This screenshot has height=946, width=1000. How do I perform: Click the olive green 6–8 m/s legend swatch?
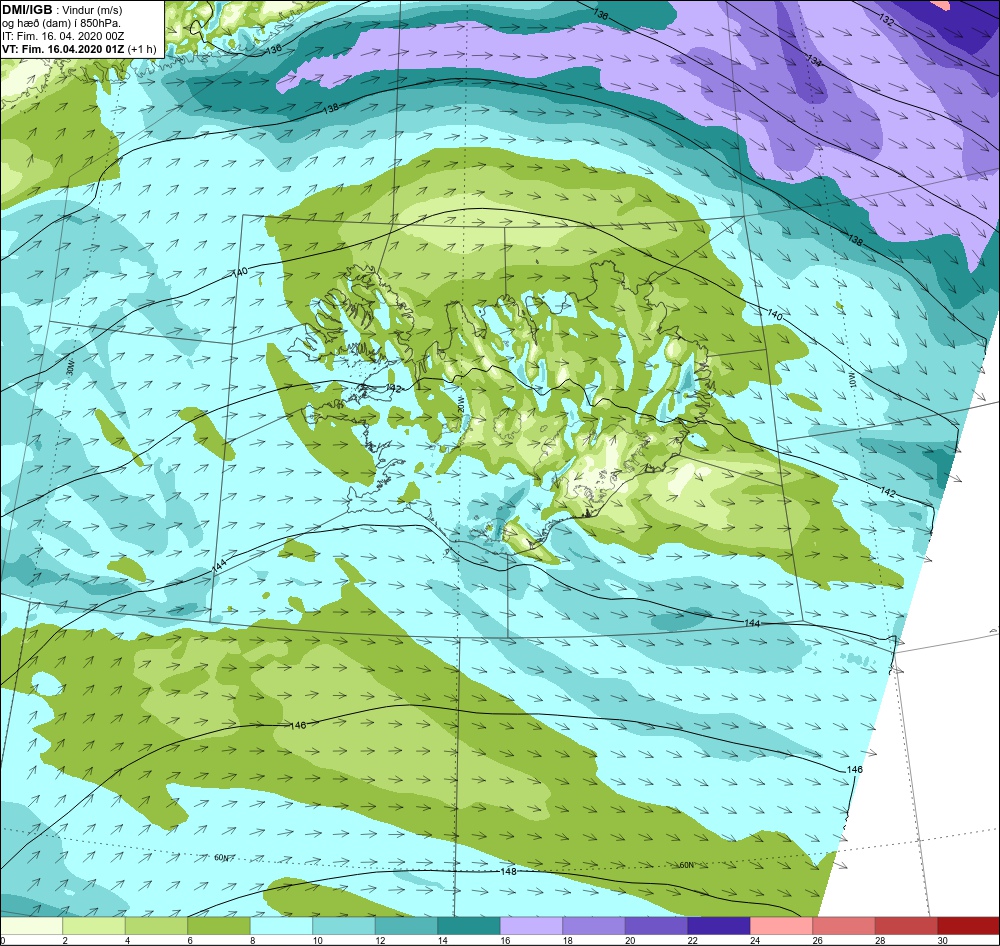pos(219,926)
